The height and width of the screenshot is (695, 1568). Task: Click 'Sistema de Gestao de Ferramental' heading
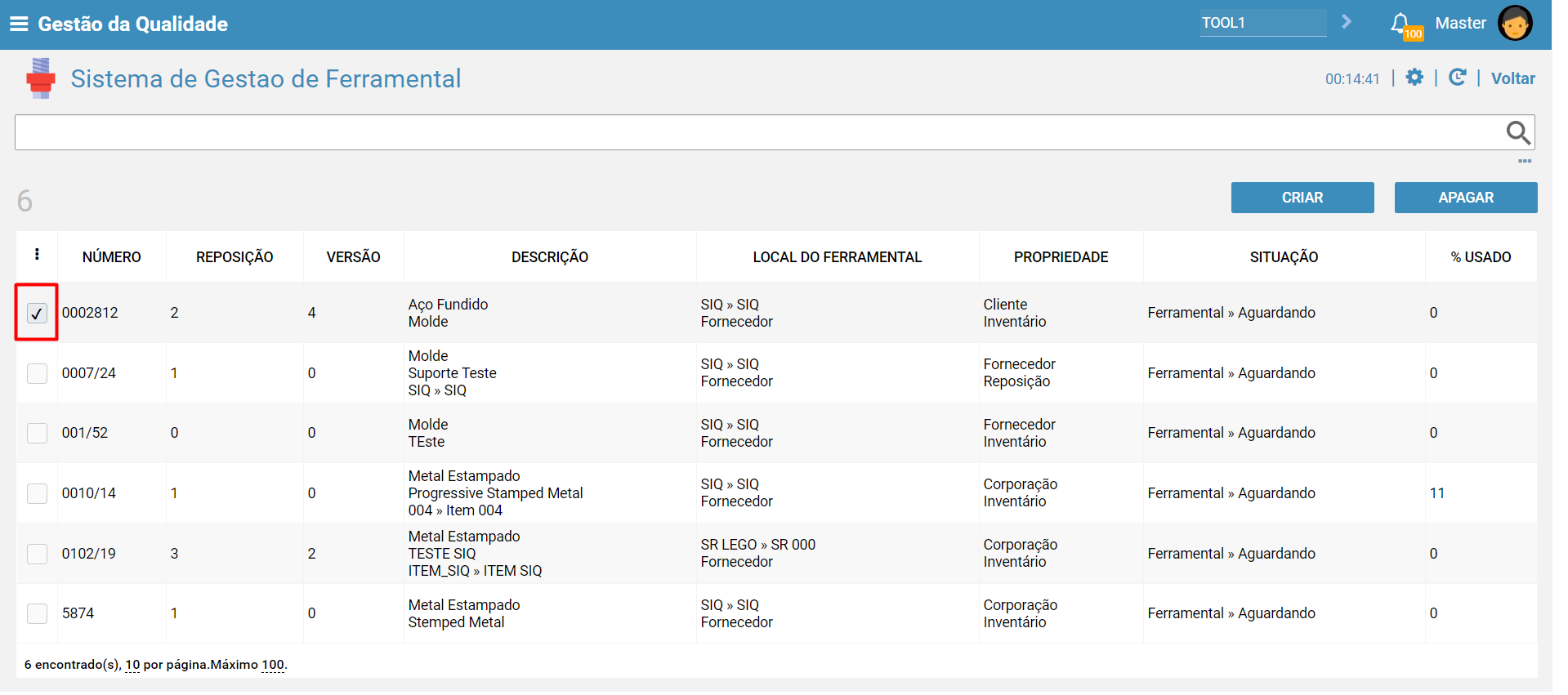coord(266,78)
